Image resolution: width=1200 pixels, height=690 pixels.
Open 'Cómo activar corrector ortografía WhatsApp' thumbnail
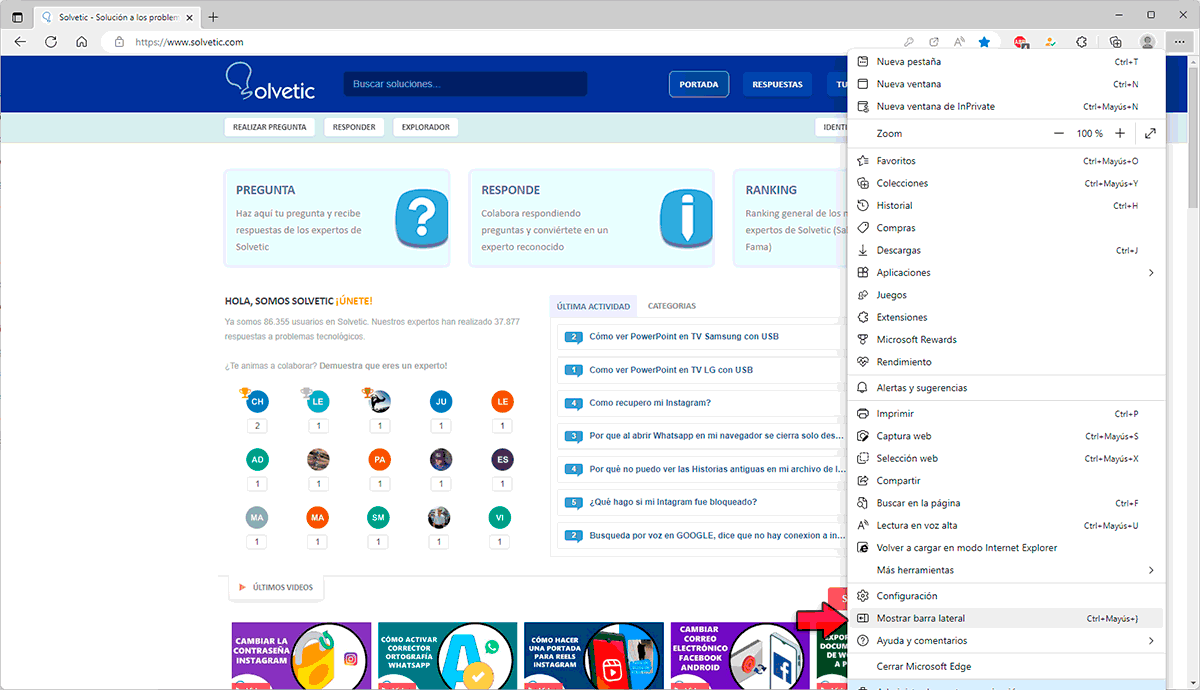click(x=447, y=656)
